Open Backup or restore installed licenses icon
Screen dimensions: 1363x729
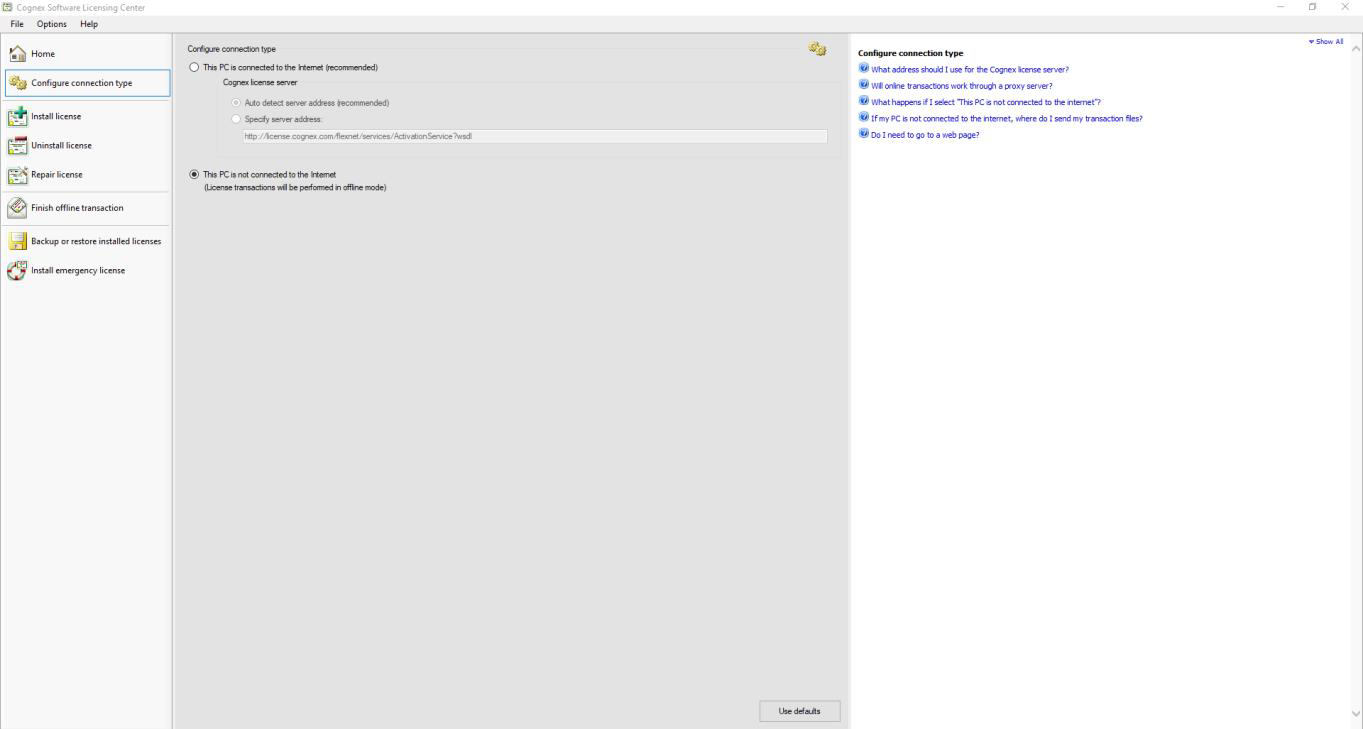[17, 240]
